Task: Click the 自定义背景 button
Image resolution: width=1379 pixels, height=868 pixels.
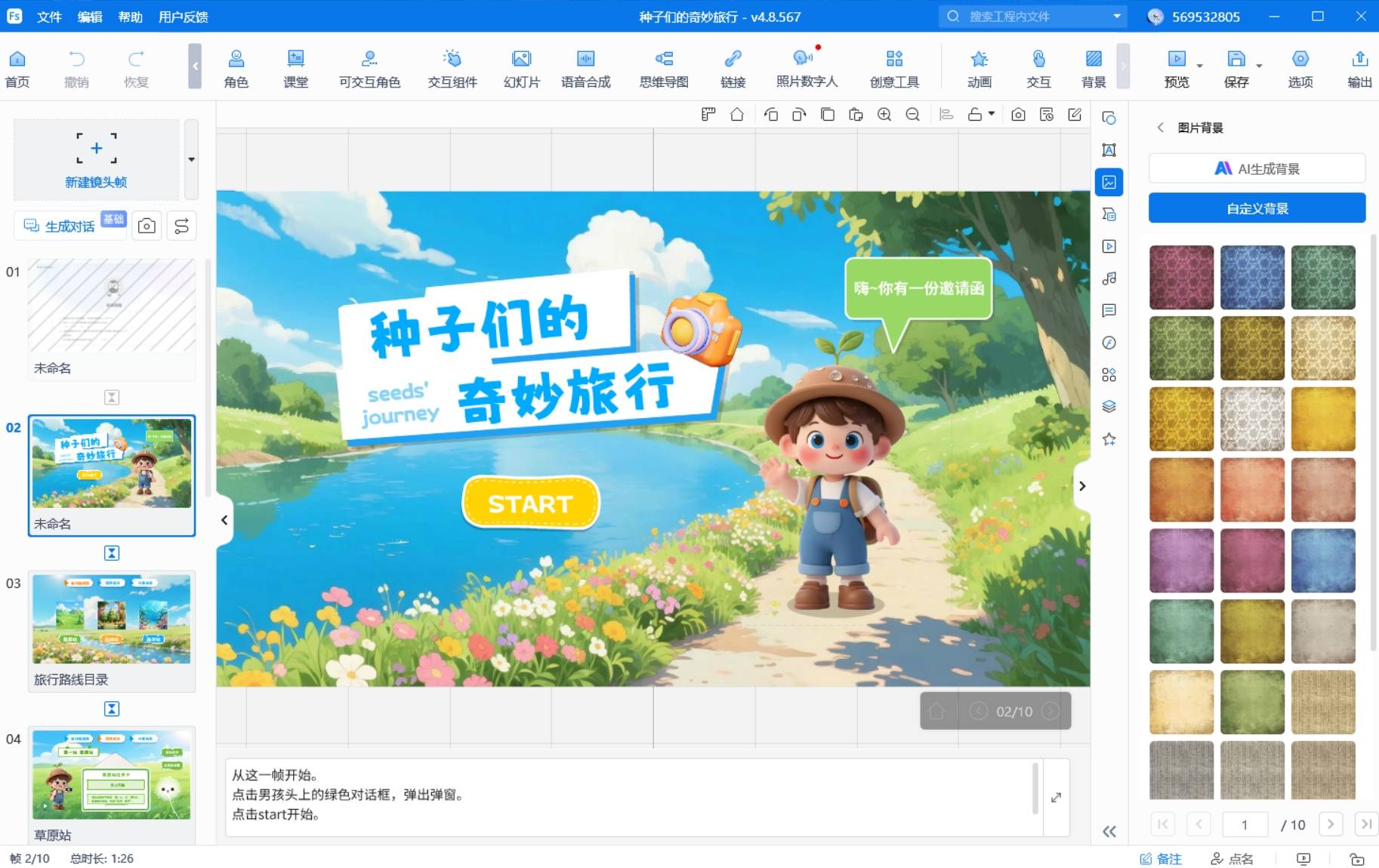Action: (1257, 208)
